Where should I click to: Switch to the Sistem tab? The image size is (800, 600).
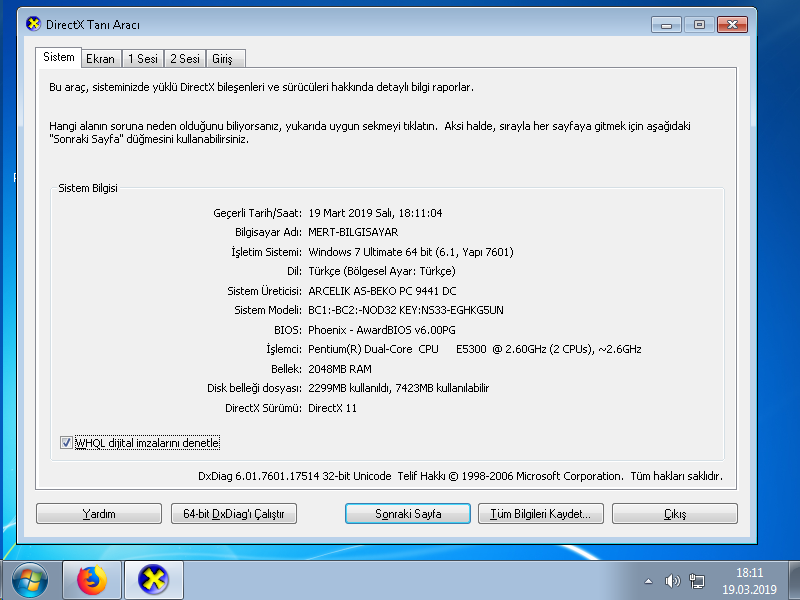coord(59,57)
